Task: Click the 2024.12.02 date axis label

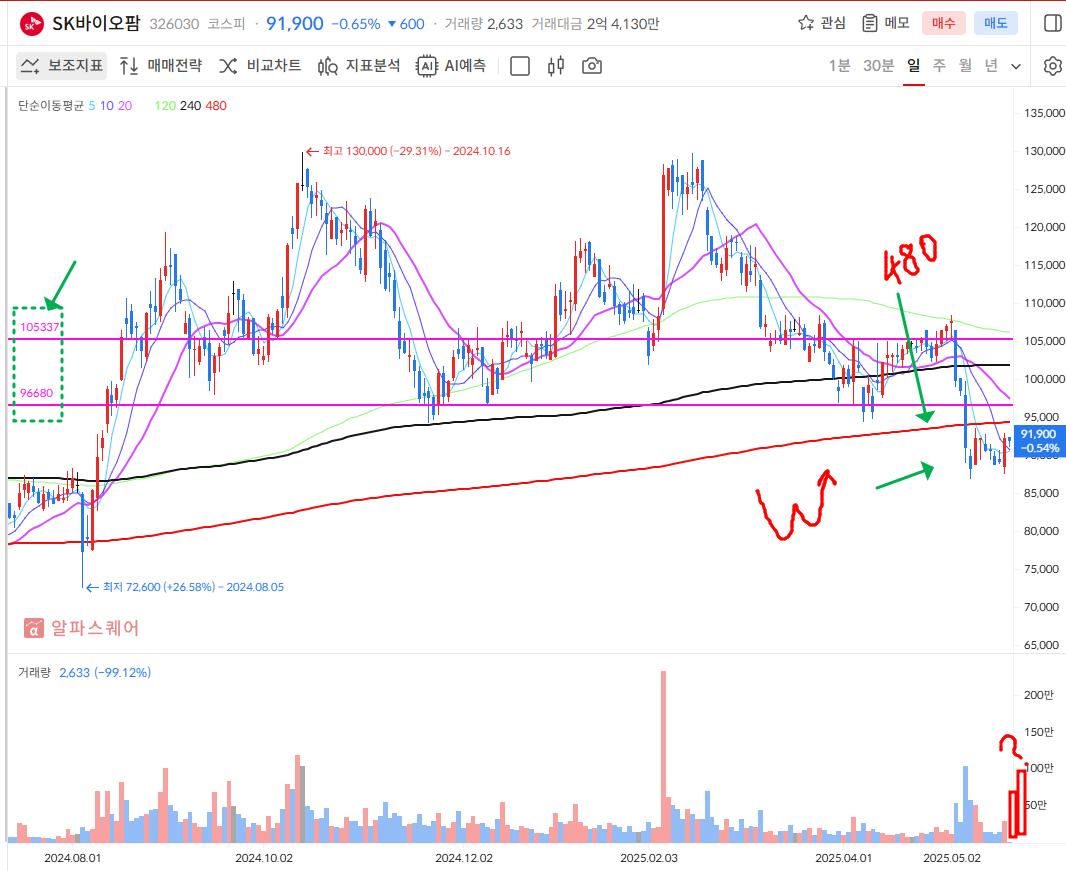Action: tap(464, 858)
